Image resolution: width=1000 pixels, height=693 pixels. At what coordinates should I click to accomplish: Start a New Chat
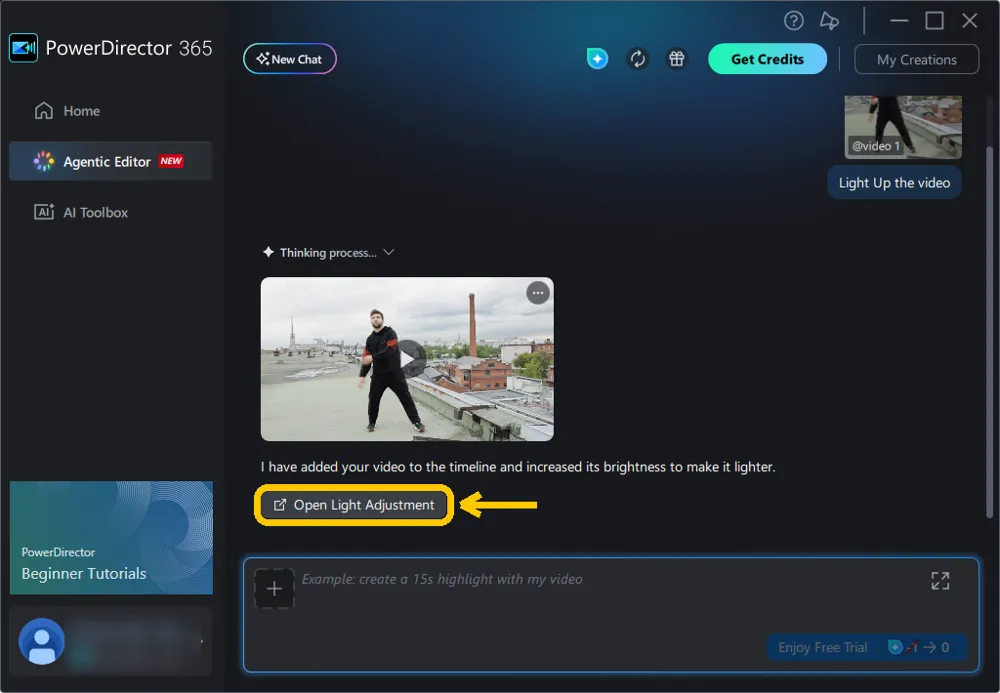290,59
